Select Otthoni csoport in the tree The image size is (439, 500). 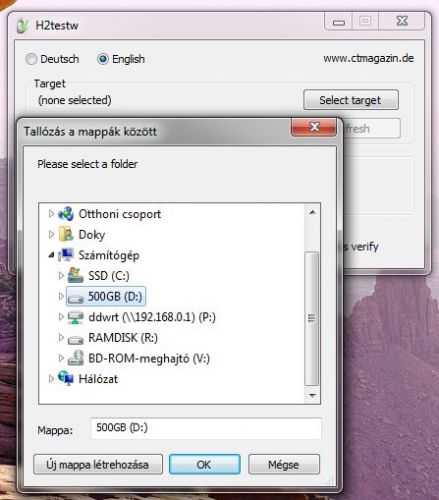click(120, 214)
